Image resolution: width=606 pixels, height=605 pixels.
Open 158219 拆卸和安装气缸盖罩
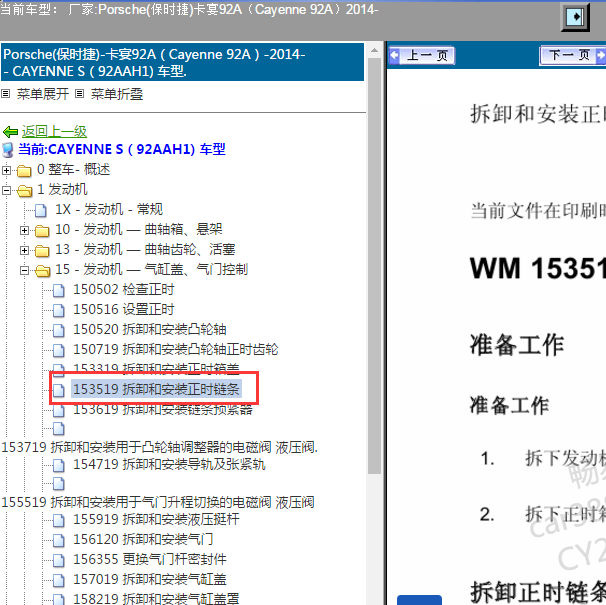coord(156,598)
